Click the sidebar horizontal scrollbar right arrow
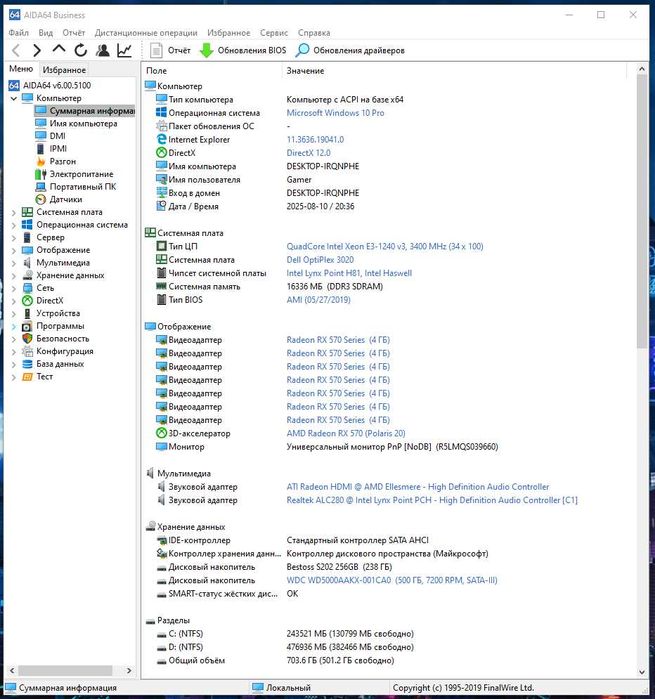This screenshot has height=699, width=655. tap(129, 670)
